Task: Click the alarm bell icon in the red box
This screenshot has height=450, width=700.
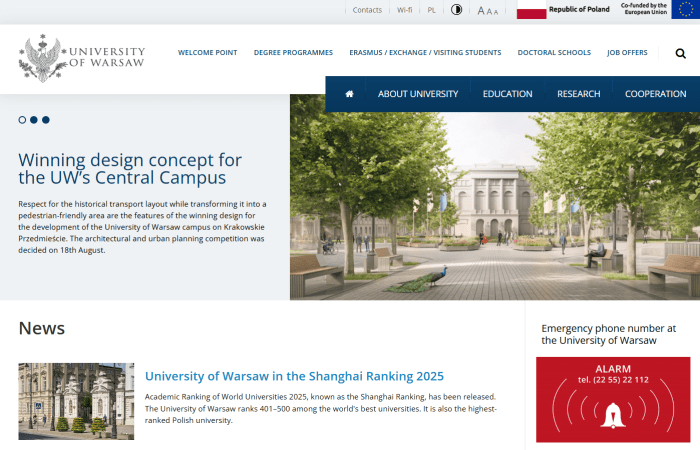Action: [613, 415]
